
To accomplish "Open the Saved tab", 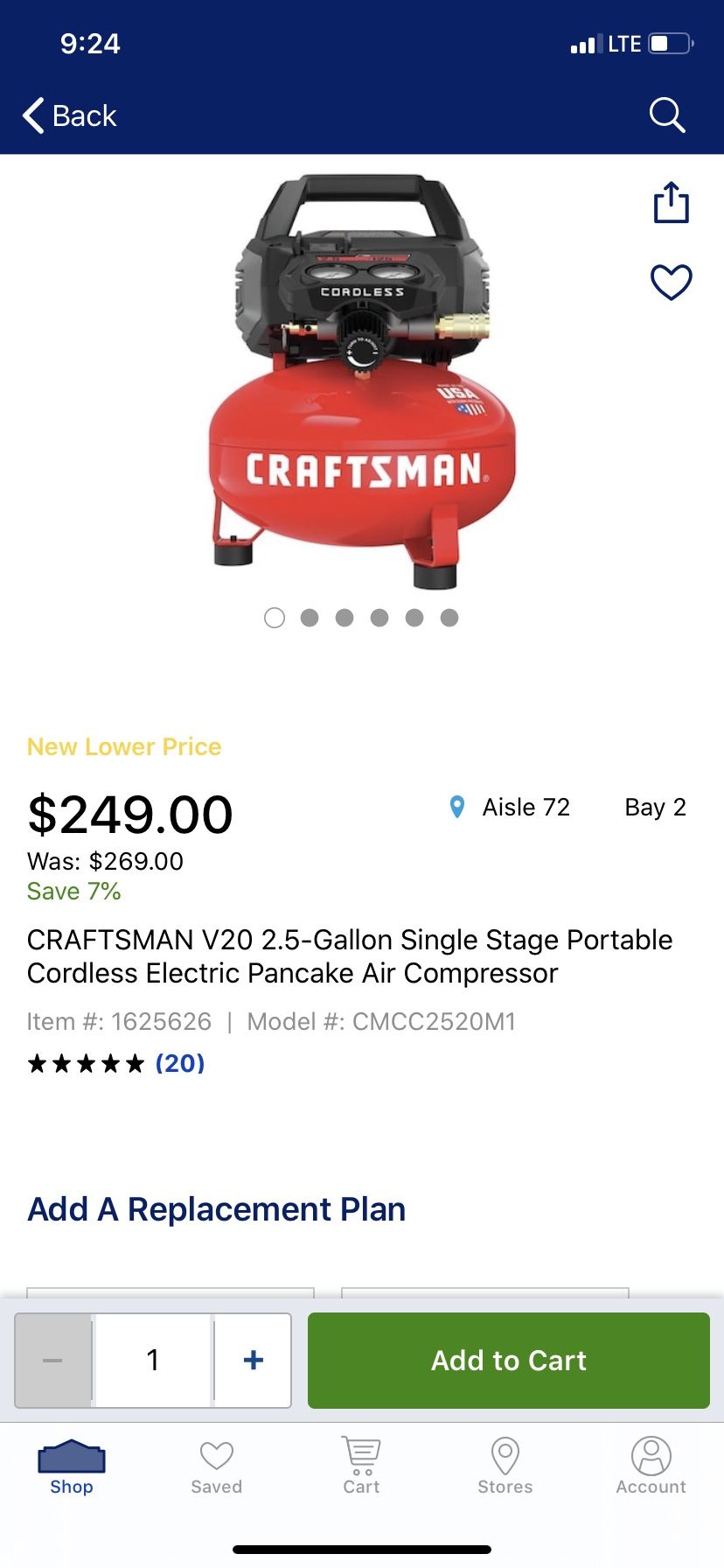I will pos(217,1466).
